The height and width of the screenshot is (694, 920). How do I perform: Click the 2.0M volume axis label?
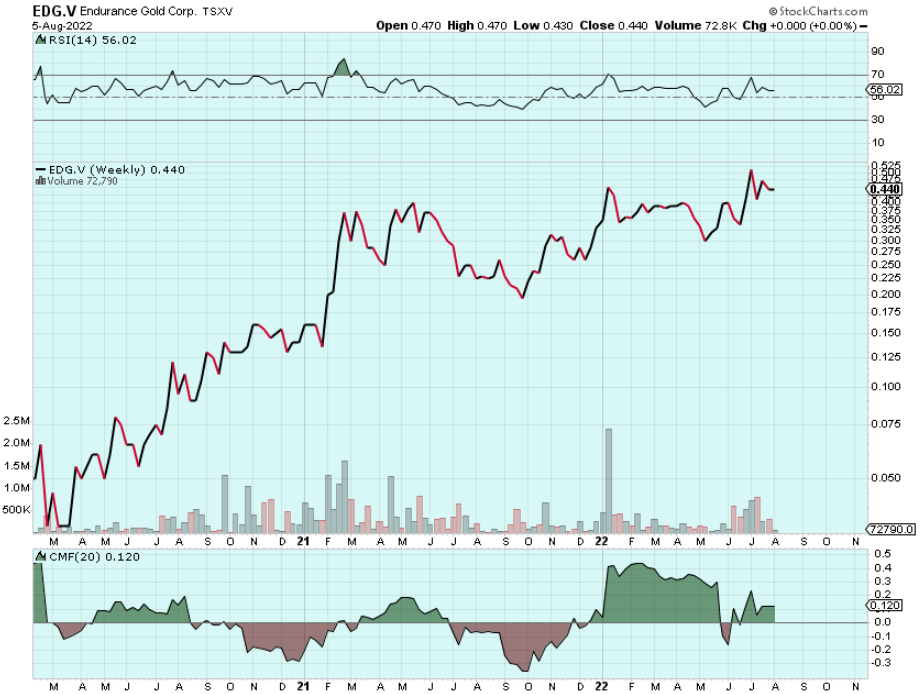[16, 443]
